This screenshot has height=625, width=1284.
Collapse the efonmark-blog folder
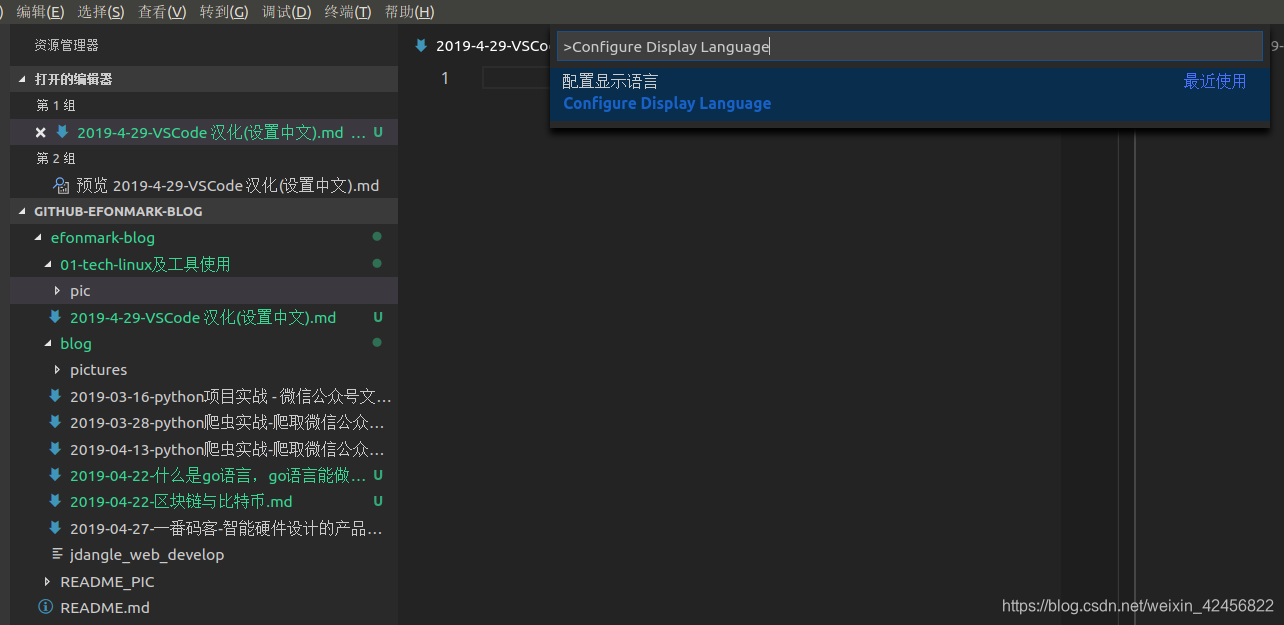(39, 238)
